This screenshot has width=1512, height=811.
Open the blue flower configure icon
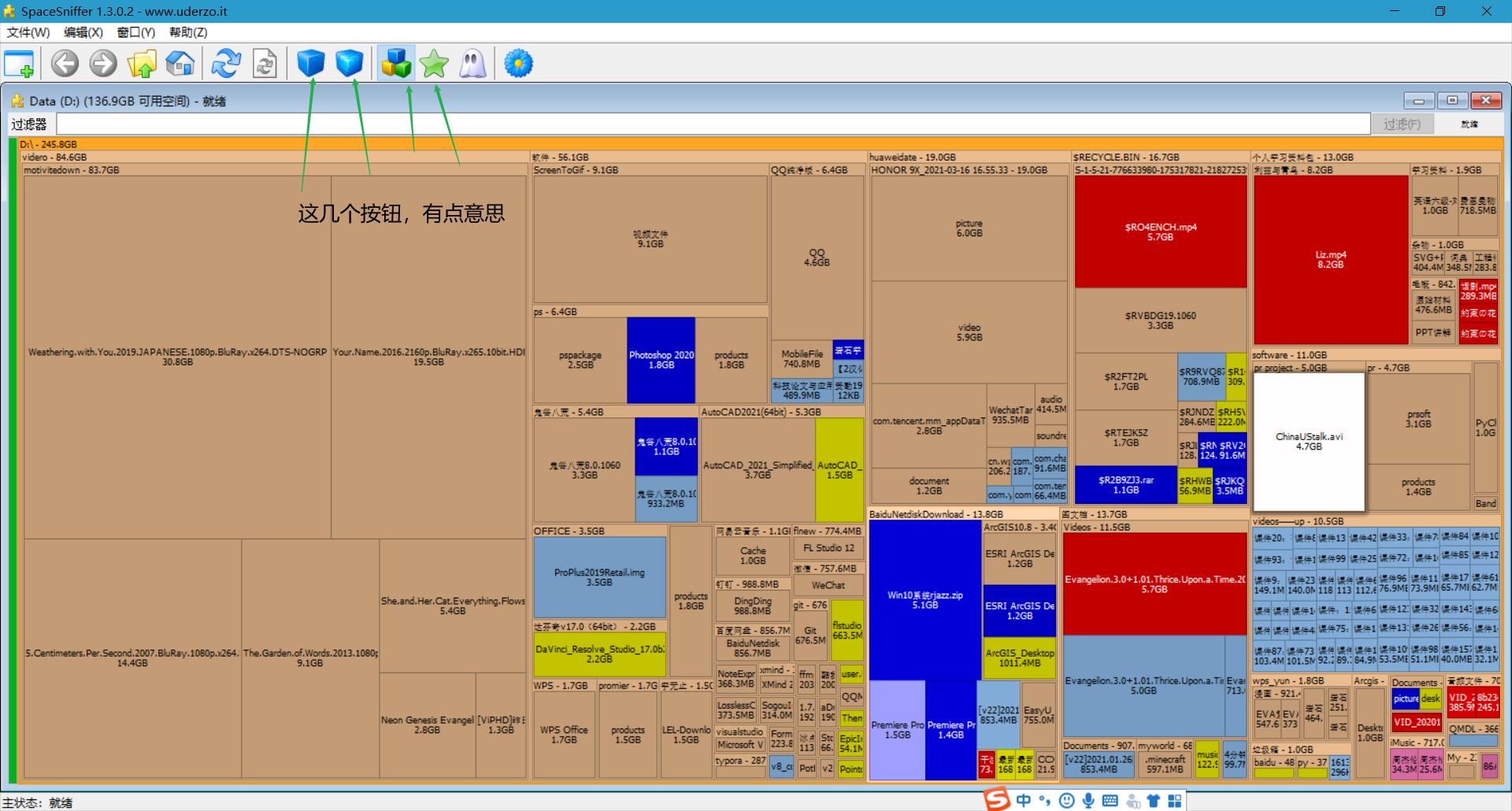518,64
